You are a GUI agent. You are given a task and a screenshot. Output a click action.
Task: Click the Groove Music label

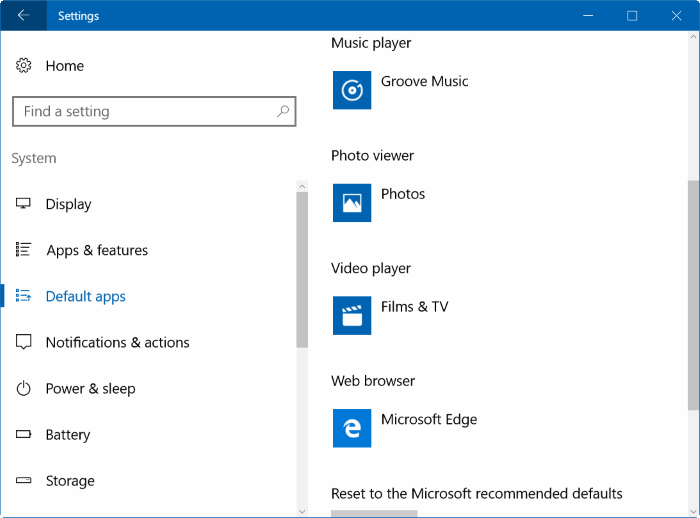click(424, 81)
